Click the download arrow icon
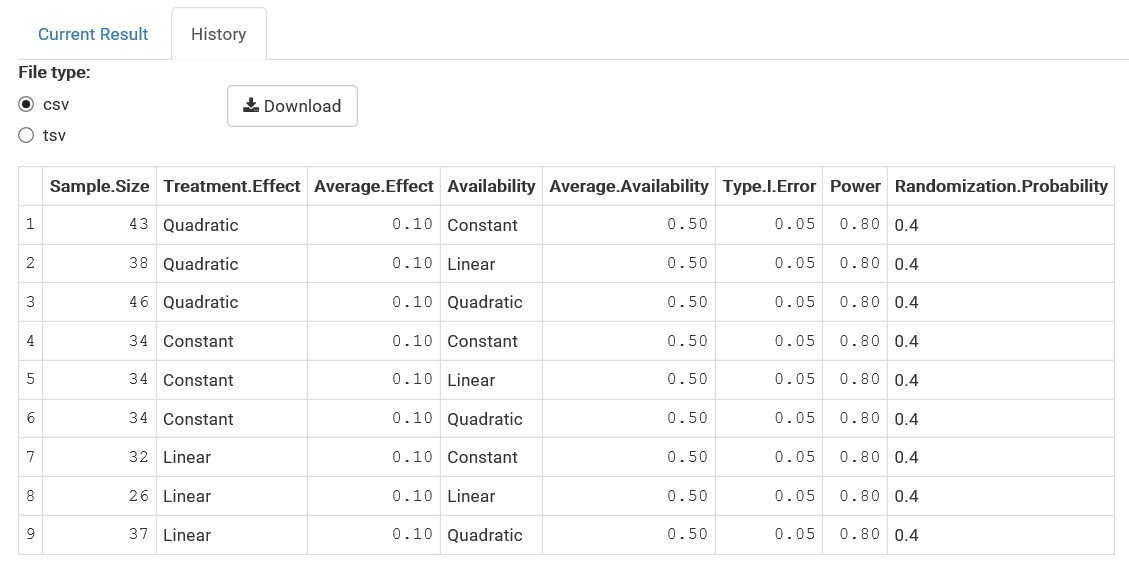Viewport: 1129px width, 575px height. click(251, 106)
